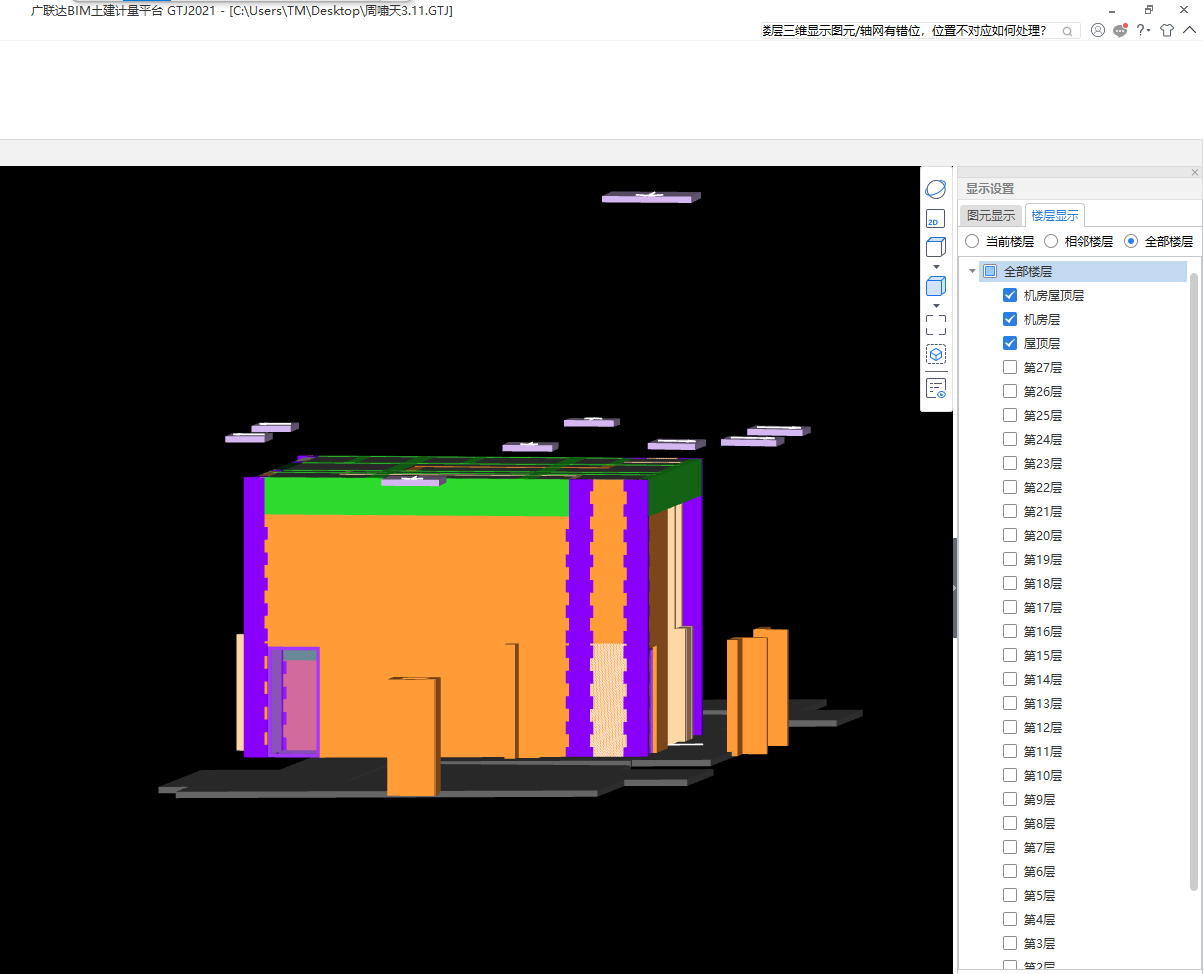Screen dimensions: 1203x974
Task: Check the 第16层 checkbox
Action: tap(1010, 631)
